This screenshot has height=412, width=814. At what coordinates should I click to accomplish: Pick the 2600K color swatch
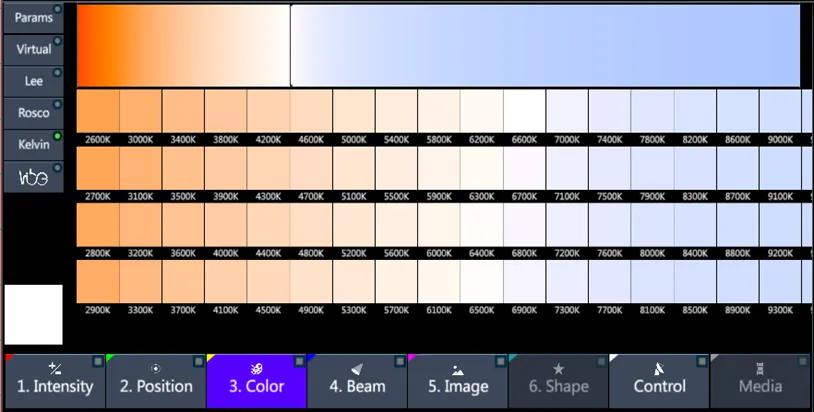[98, 111]
